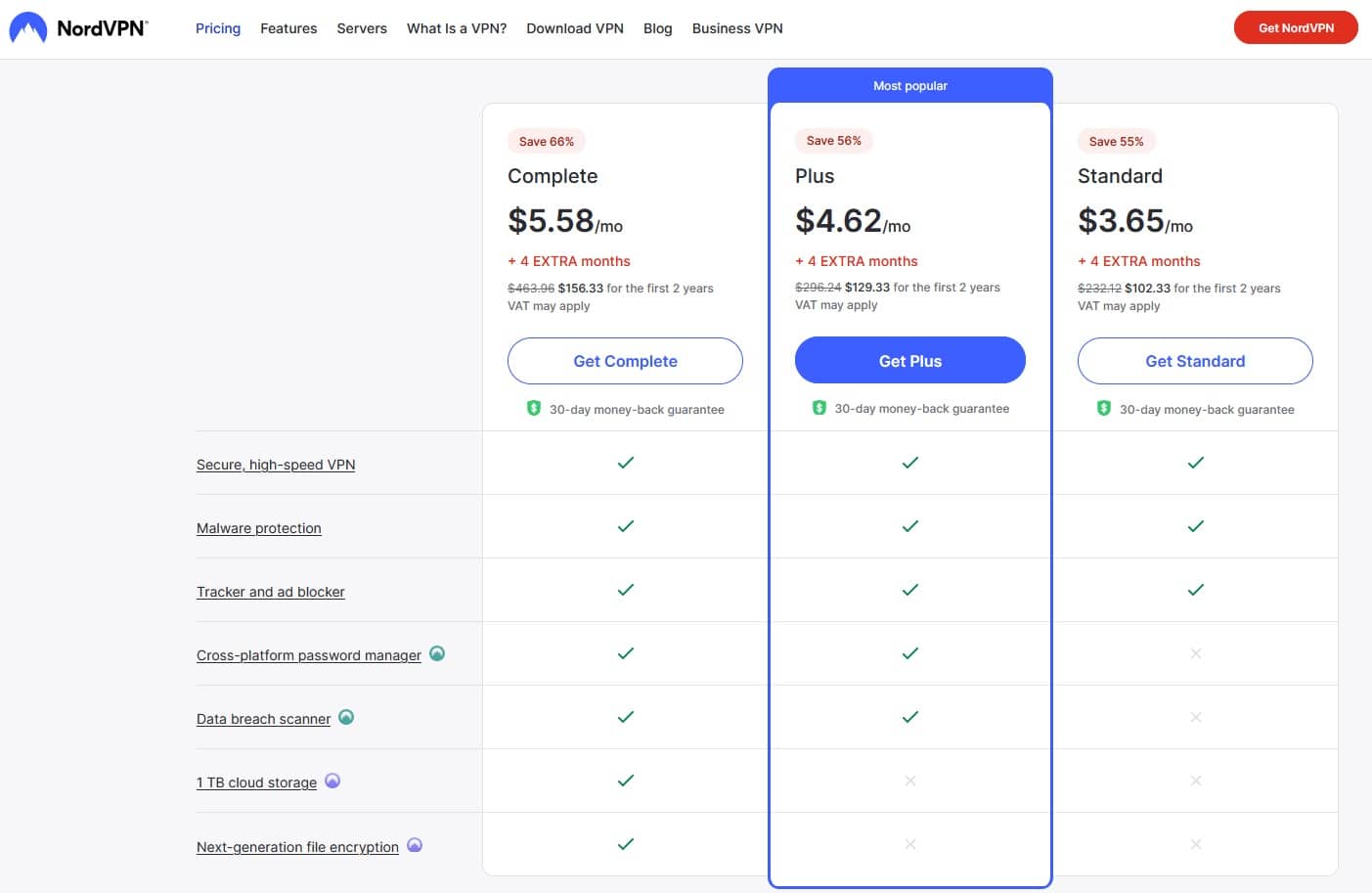Image resolution: width=1372 pixels, height=893 pixels.
Task: Click the red Get NordVPN button
Action: pos(1295,27)
